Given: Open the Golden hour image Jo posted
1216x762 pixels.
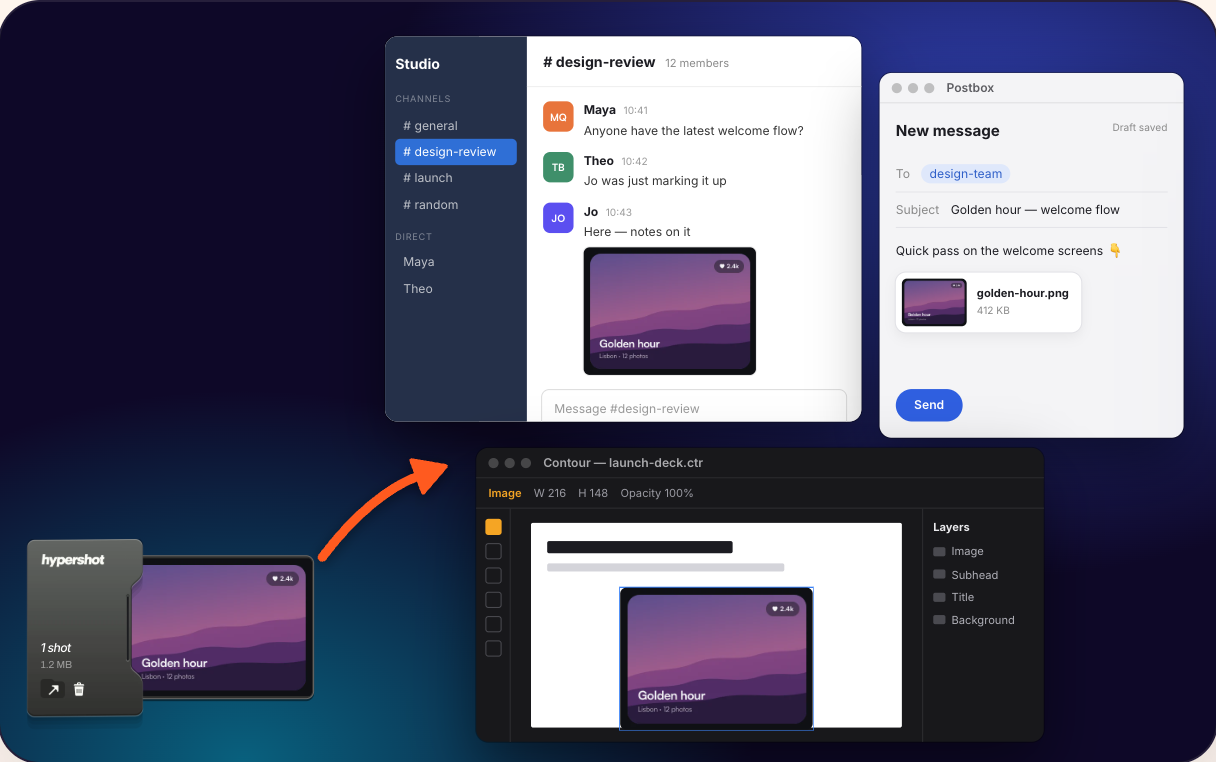Looking at the screenshot, I should (670, 311).
